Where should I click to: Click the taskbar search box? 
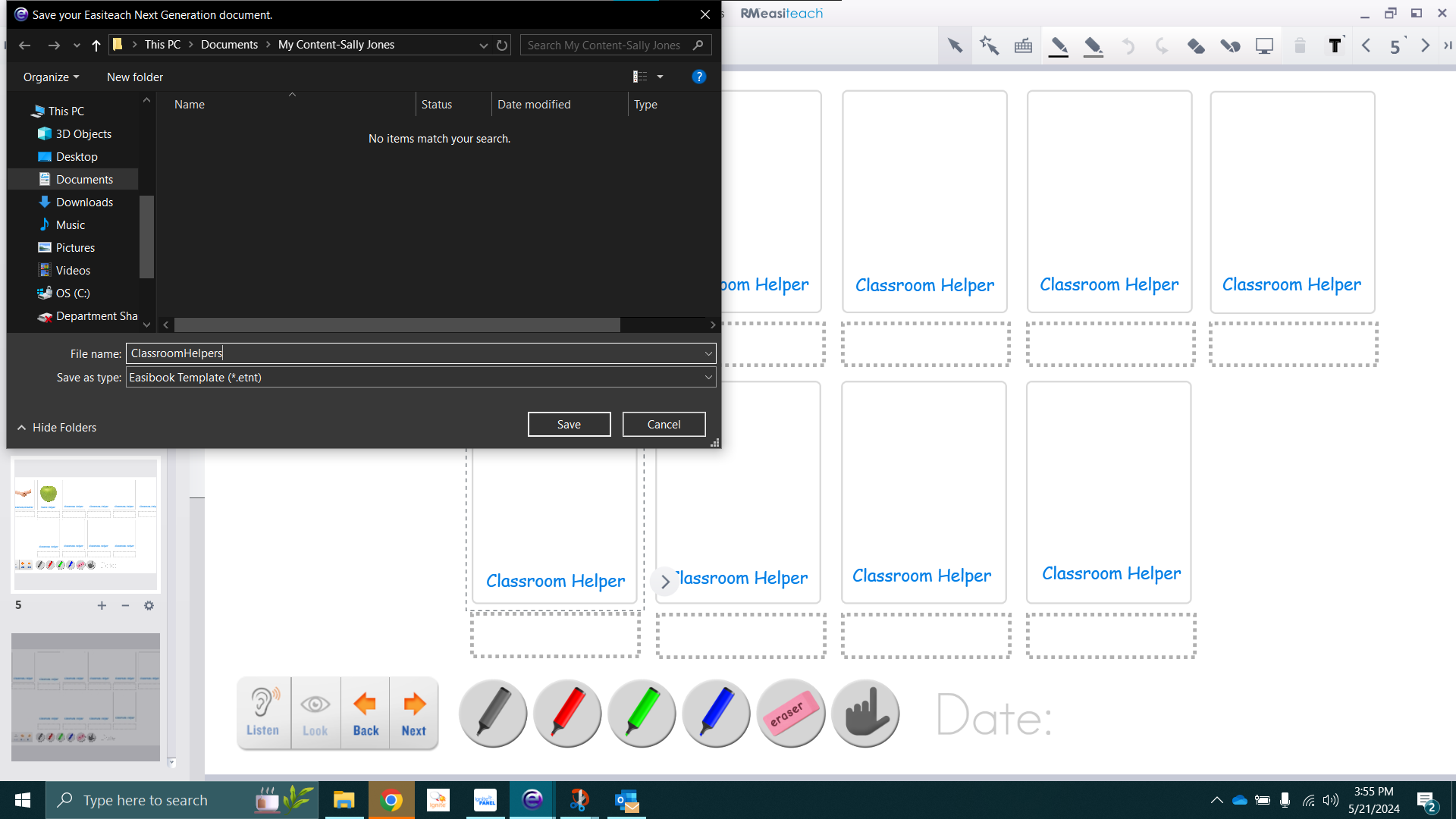182,800
